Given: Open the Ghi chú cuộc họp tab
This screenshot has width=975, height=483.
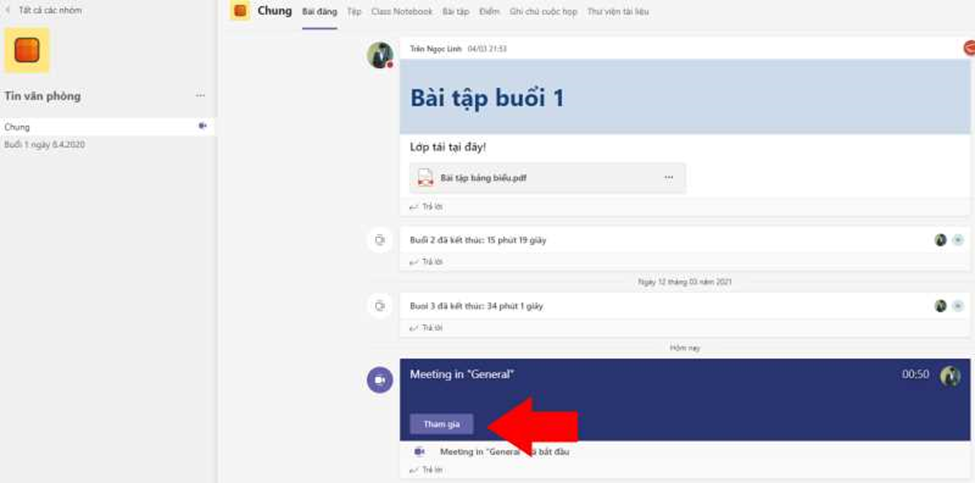Looking at the screenshot, I should (x=543, y=12).
